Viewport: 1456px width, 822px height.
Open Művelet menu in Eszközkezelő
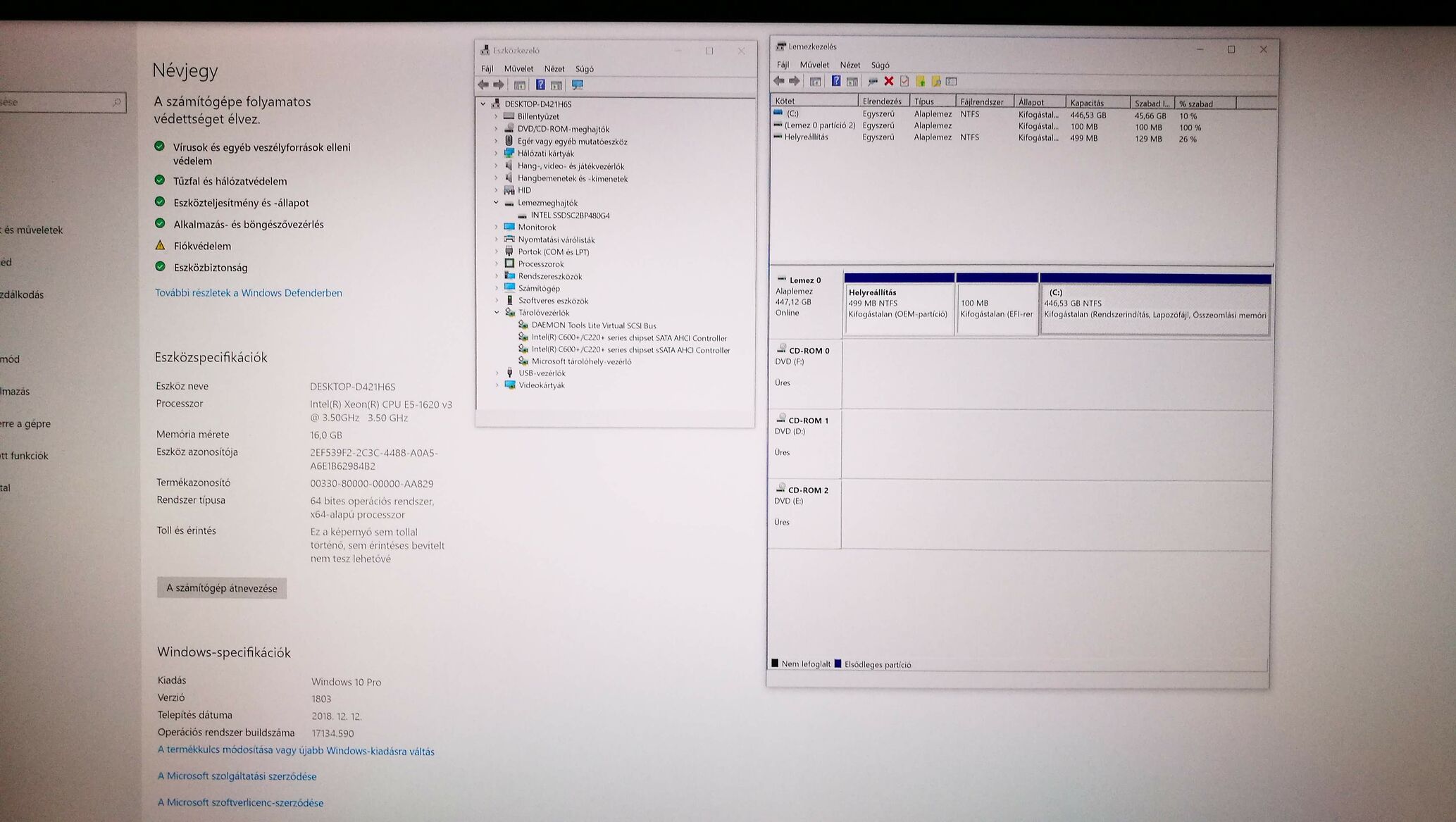coord(518,69)
